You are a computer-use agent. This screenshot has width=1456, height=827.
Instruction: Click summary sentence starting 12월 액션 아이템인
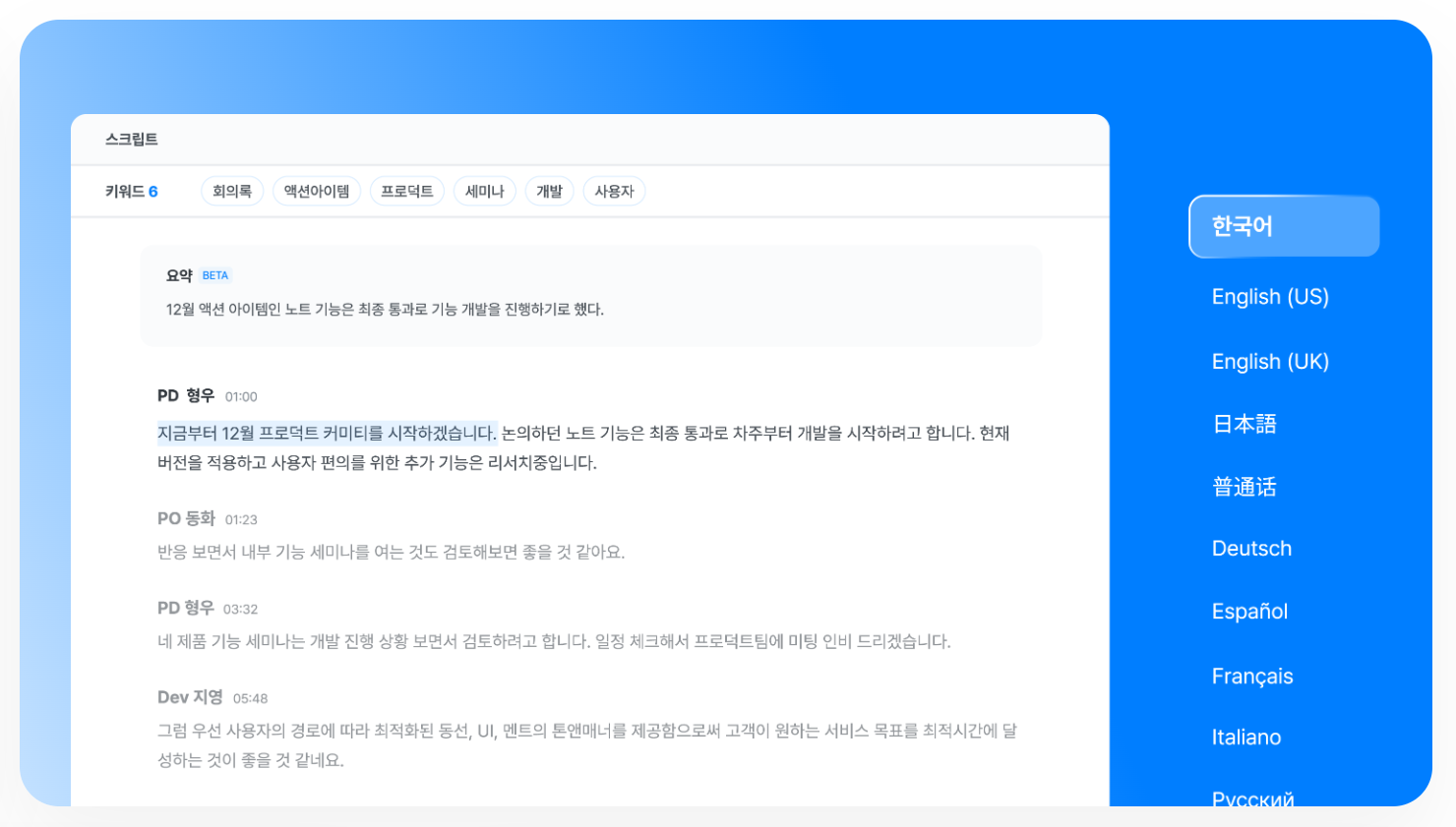385,310
